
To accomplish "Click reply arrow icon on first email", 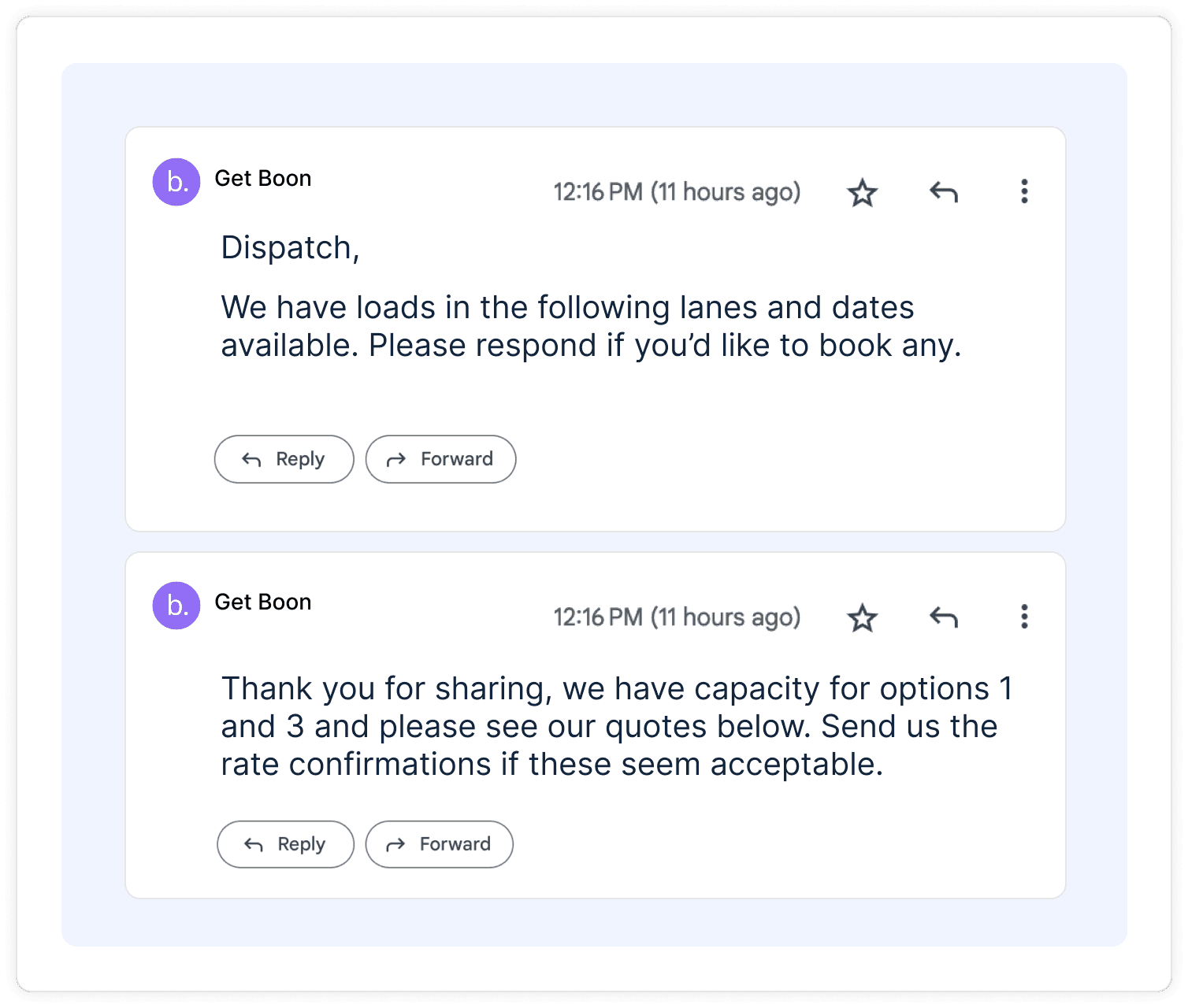I will pos(943,191).
